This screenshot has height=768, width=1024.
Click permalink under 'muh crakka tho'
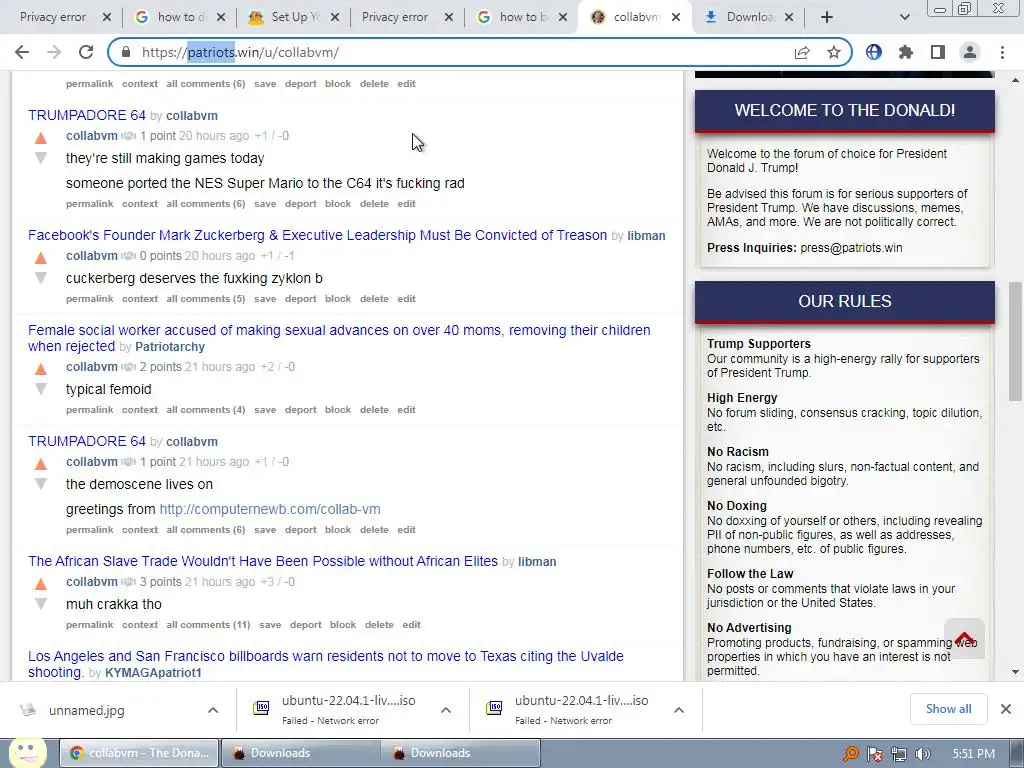(89, 624)
